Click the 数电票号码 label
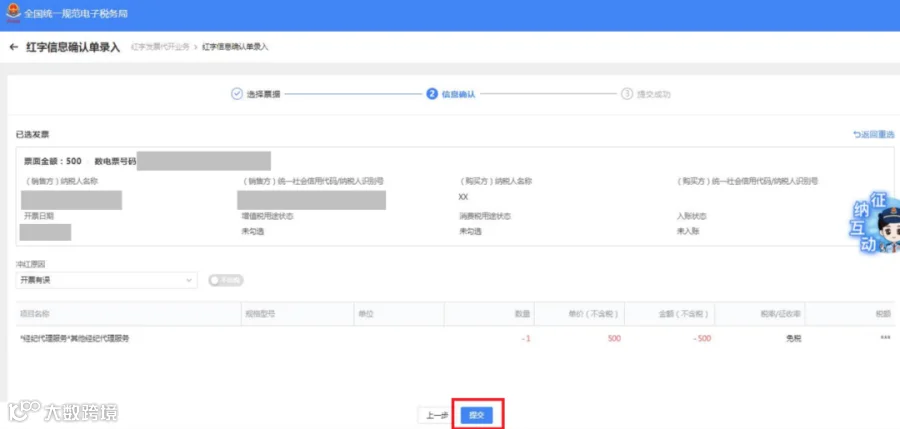 click(115, 161)
